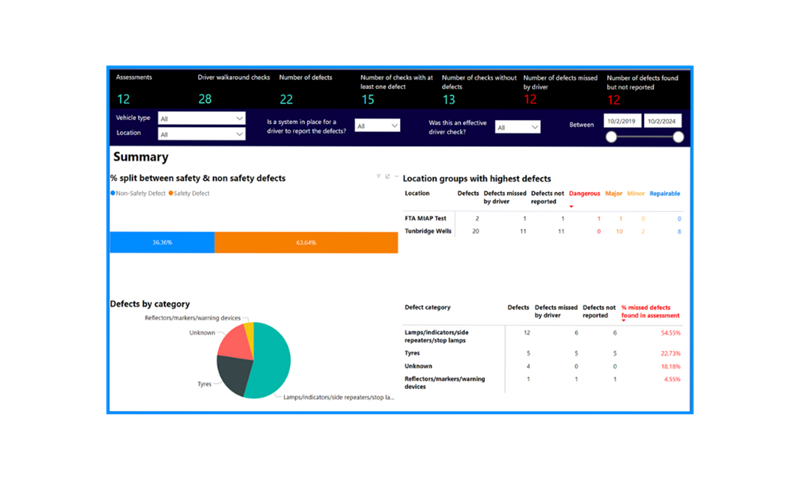The width and height of the screenshot is (800, 480).
Task: Select Lamps/indicators/side repeaters/stop lamps table row
Action: coord(543,336)
